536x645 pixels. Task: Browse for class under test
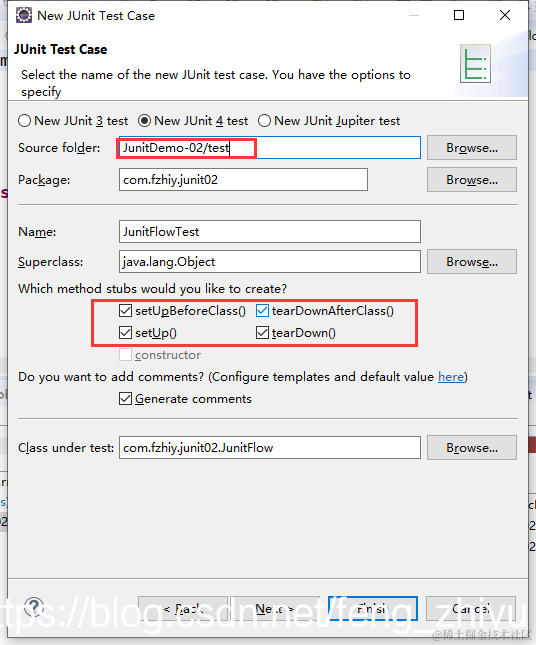point(472,448)
